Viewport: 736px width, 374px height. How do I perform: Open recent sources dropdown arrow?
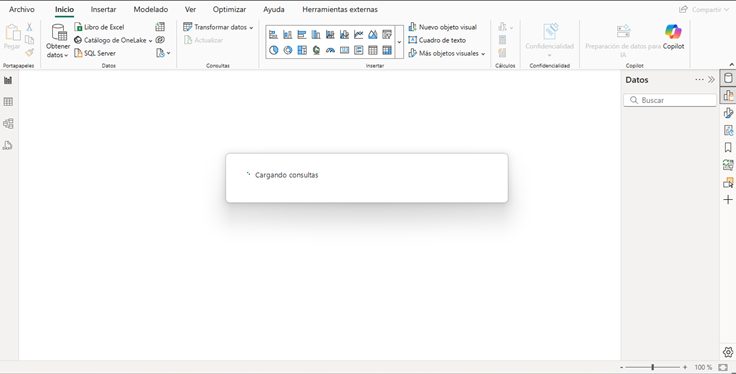tap(168, 53)
